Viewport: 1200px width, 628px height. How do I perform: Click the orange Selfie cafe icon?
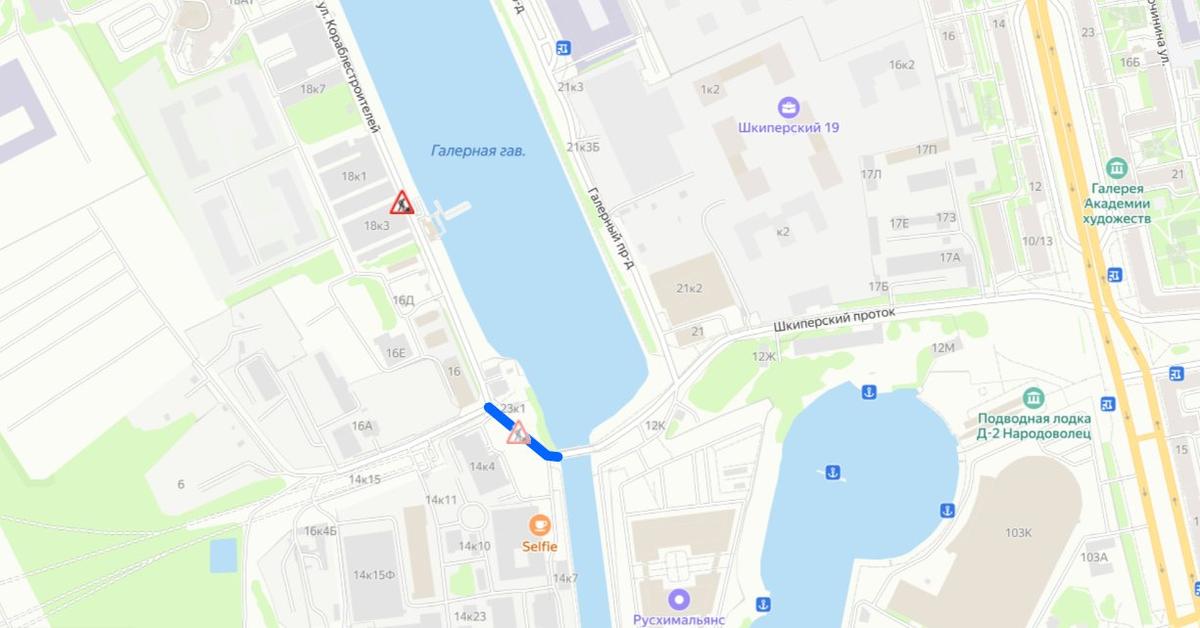tap(539, 524)
